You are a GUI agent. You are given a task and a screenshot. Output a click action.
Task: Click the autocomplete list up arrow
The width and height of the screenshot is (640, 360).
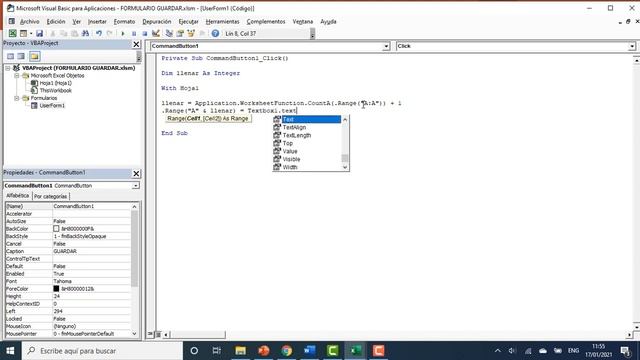(x=345, y=120)
